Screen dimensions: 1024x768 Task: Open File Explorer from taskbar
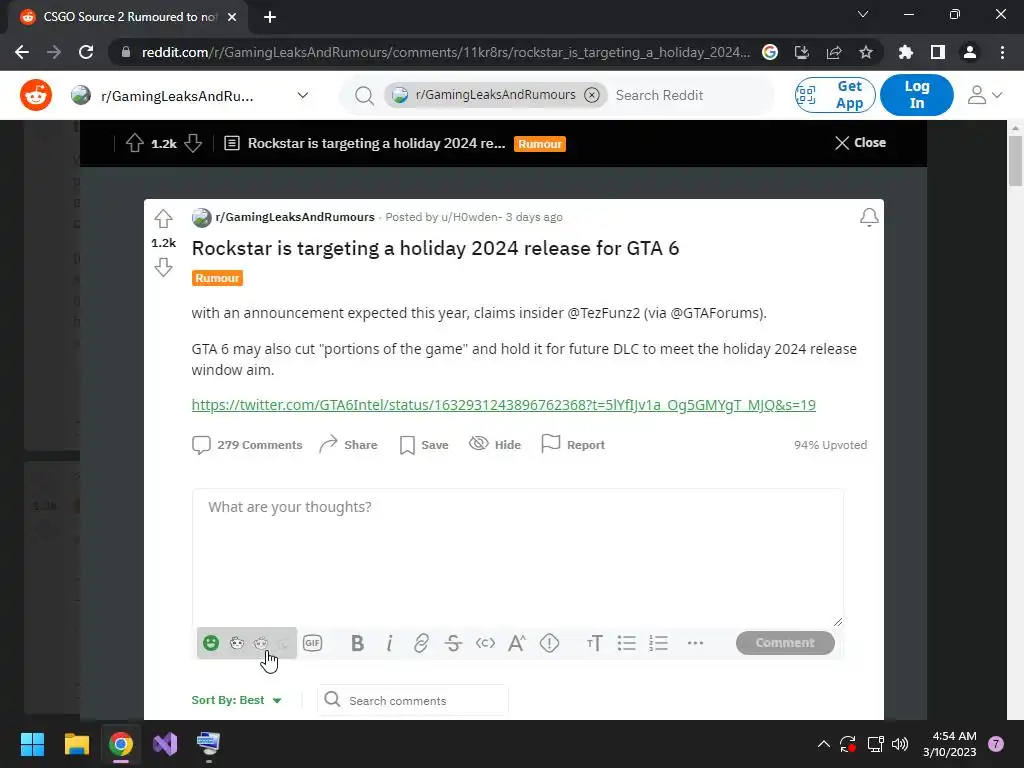point(76,744)
